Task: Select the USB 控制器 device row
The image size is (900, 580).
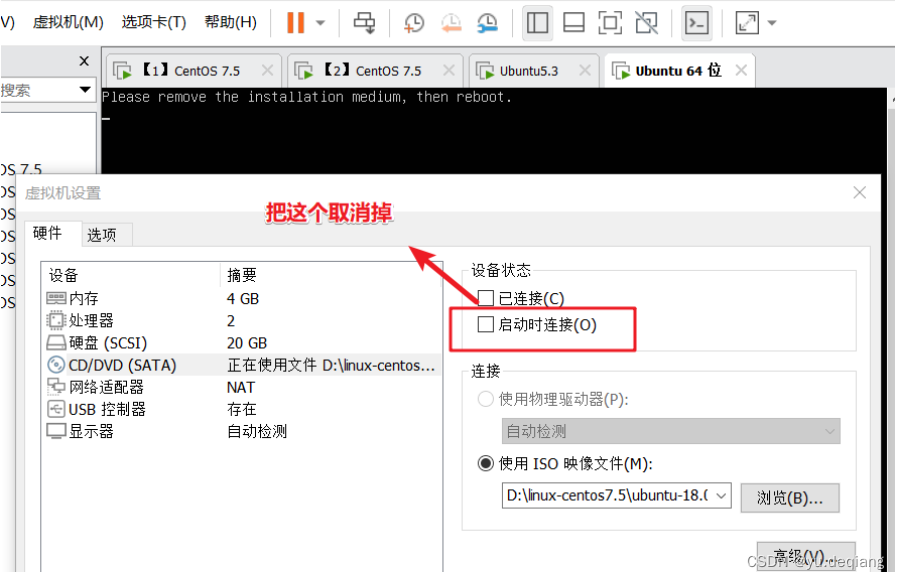Action: tap(243, 409)
